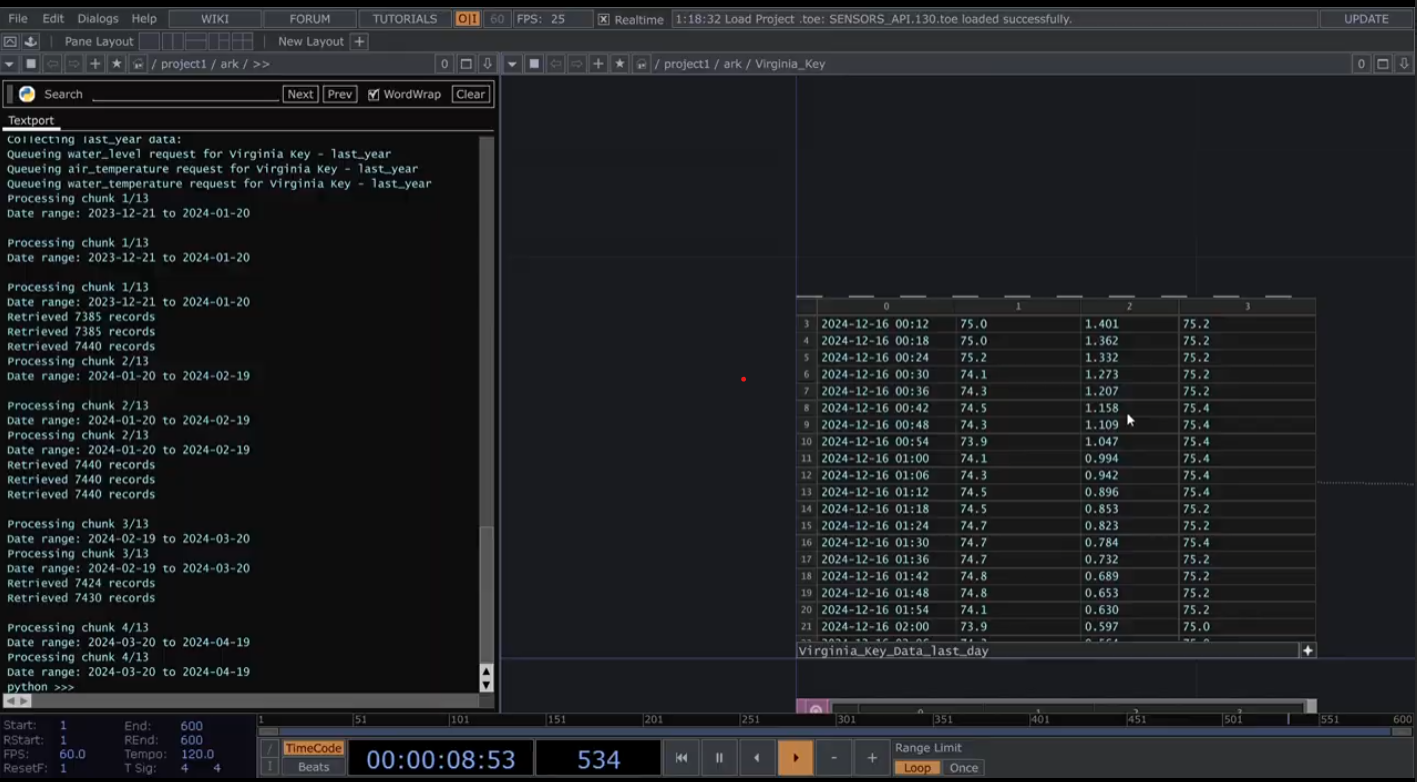Play timeline in reverse

click(x=757, y=758)
